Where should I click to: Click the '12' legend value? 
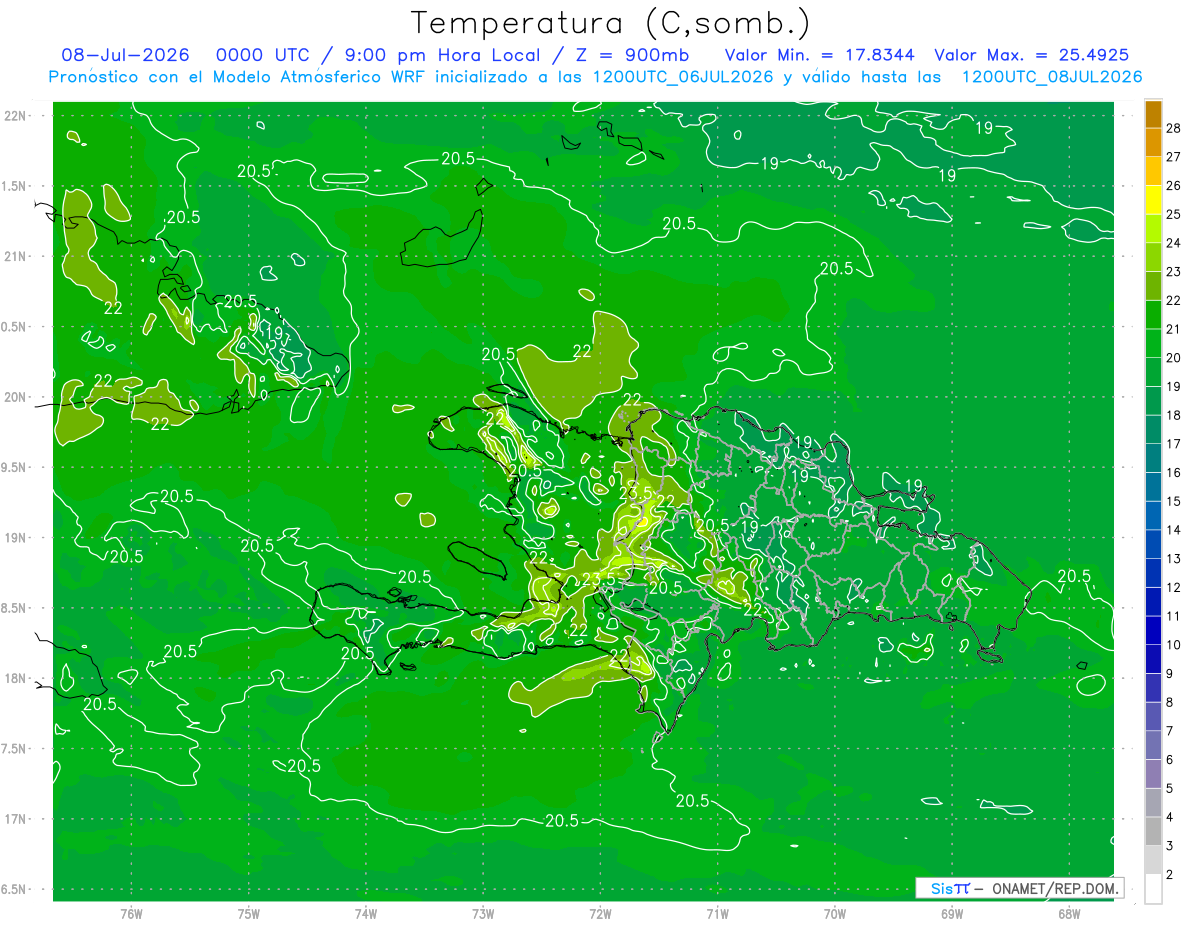[x=1173, y=588]
